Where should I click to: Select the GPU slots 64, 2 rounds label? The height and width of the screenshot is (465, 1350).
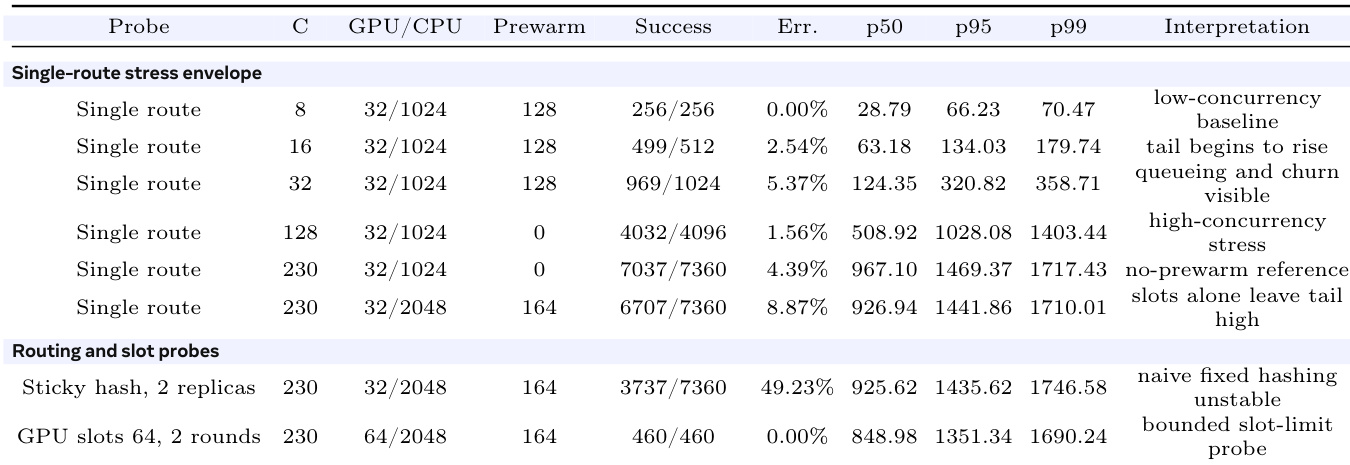139,436
